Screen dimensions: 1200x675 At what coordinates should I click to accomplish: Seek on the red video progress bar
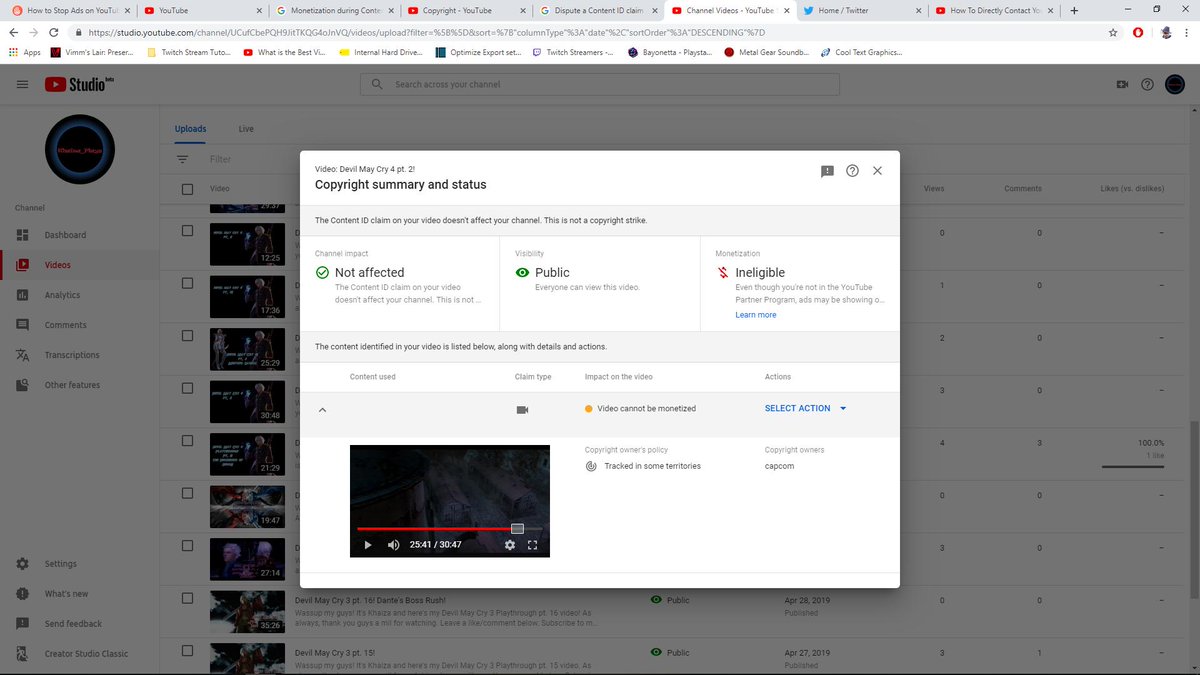click(449, 528)
